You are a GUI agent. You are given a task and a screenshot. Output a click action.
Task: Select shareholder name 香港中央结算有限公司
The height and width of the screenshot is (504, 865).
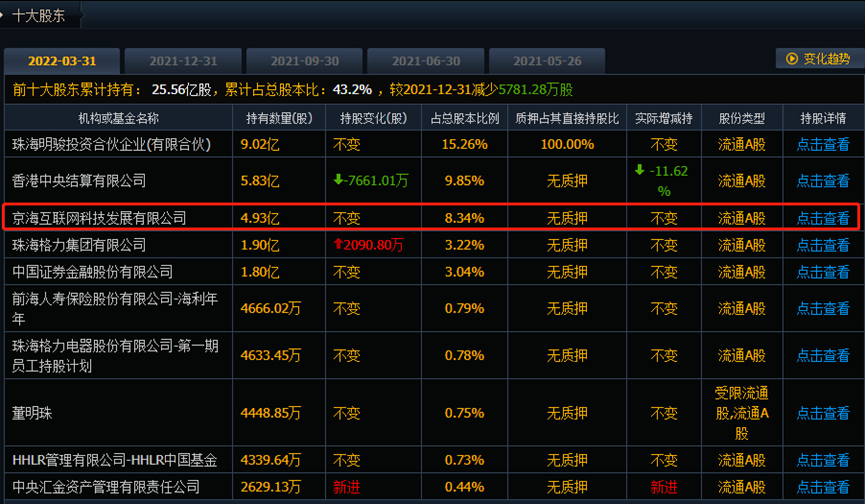[79, 181]
